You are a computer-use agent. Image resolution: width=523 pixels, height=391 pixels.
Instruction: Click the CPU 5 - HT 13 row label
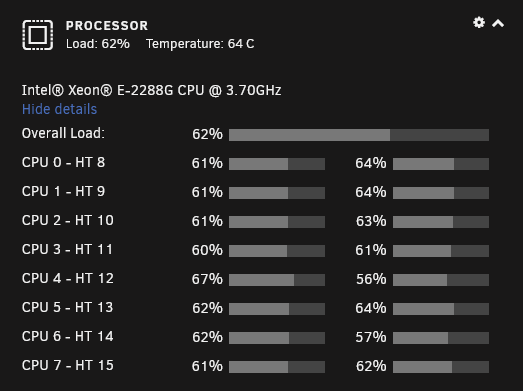tap(68, 307)
